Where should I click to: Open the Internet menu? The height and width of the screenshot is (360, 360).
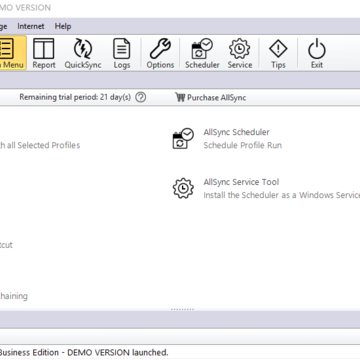coord(31,26)
